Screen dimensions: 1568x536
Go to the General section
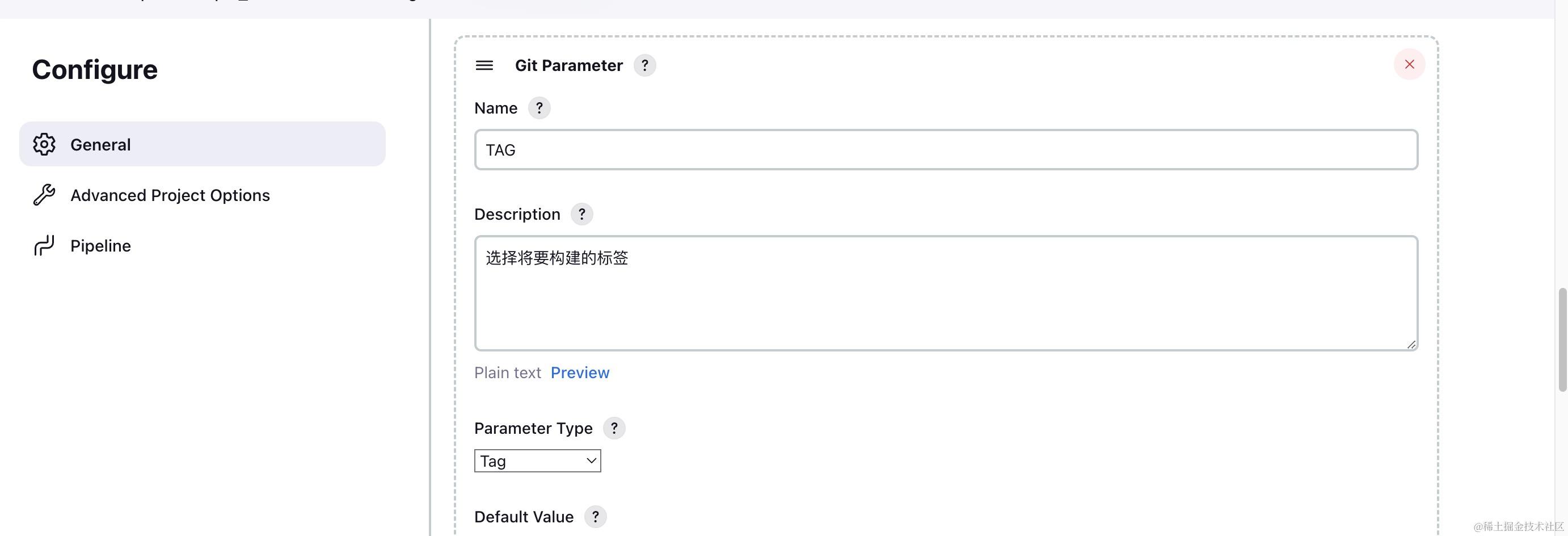coord(202,144)
